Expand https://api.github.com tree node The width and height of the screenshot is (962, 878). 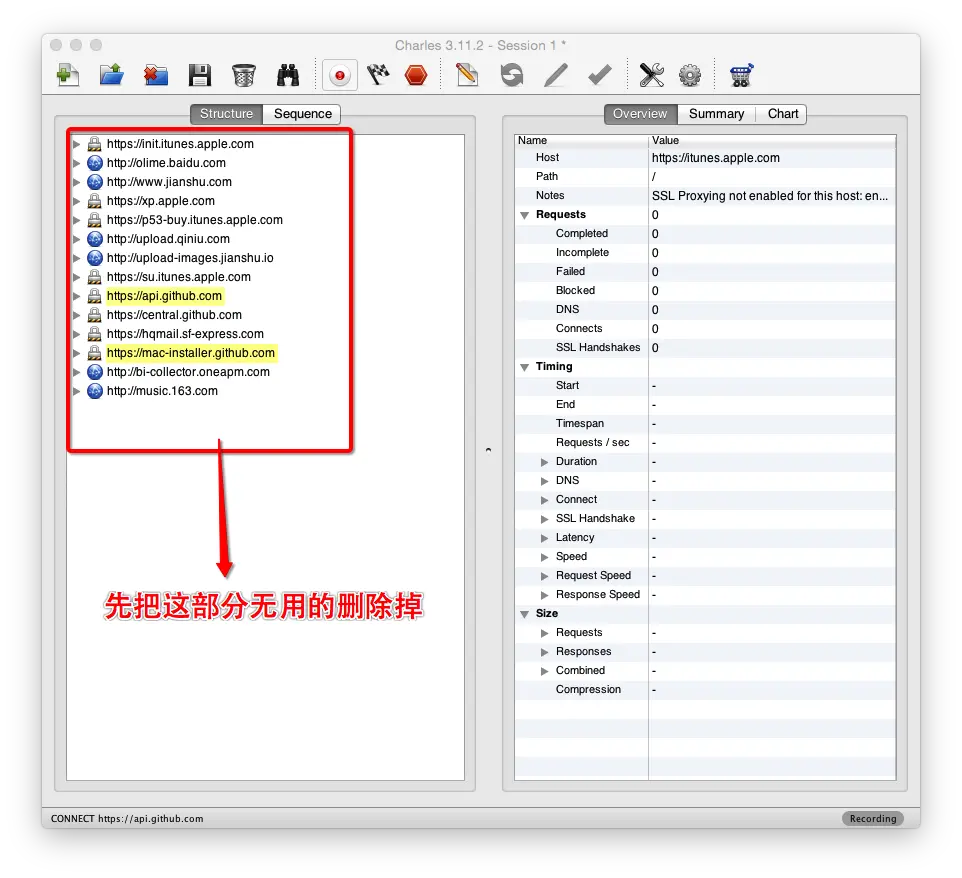point(77,296)
